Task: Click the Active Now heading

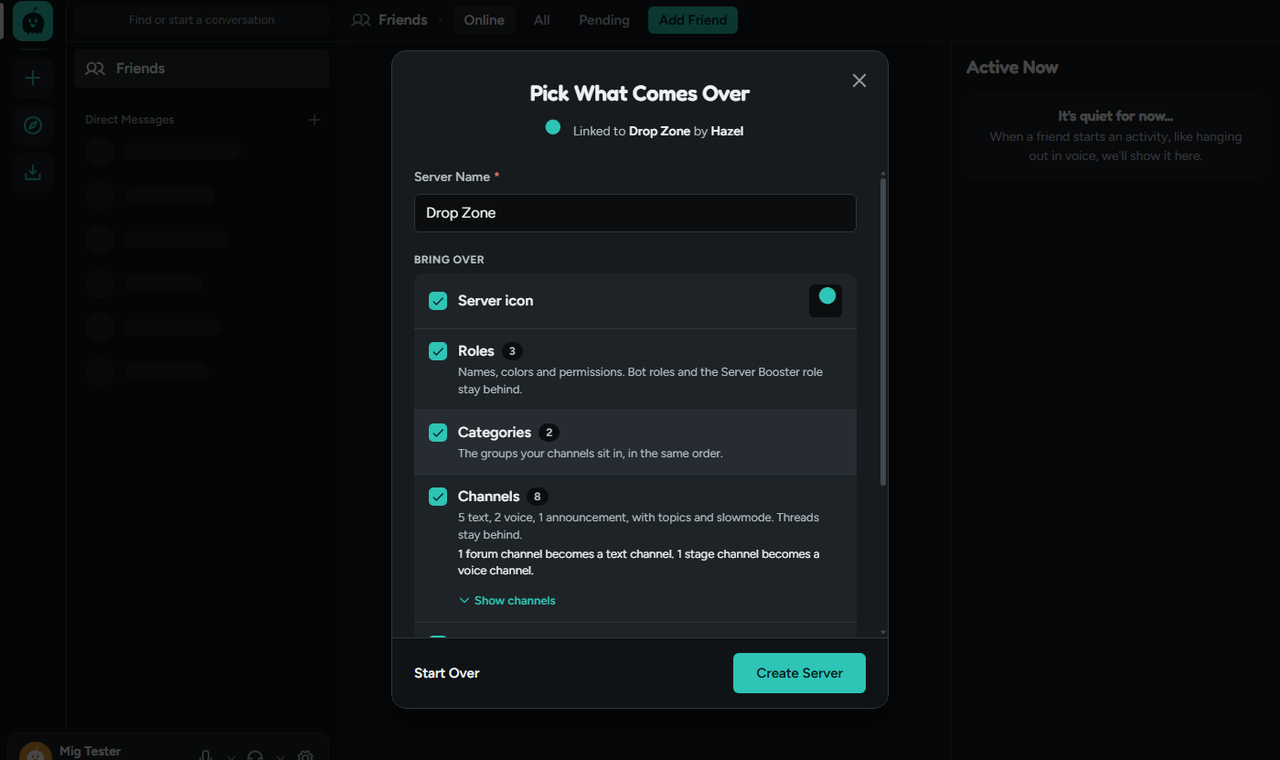Action: tap(1012, 68)
